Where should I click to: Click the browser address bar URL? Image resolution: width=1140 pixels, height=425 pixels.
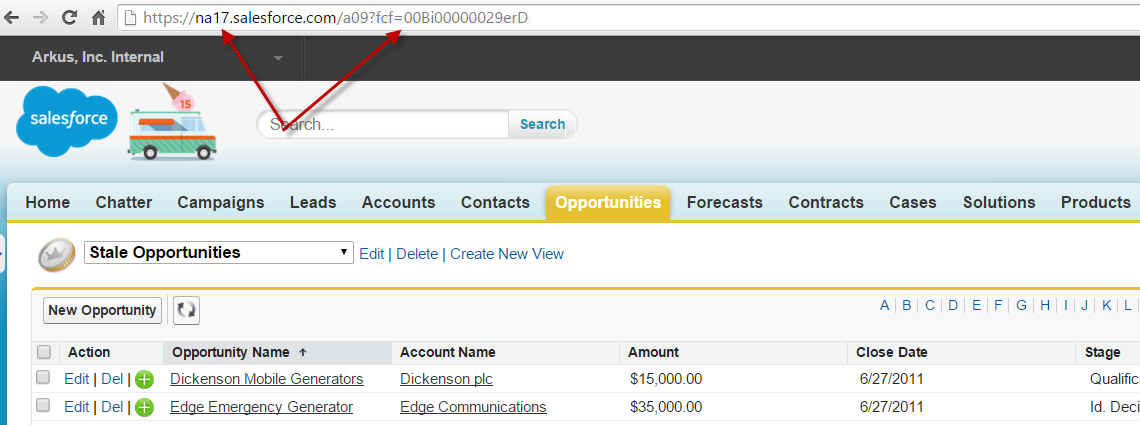[335, 19]
